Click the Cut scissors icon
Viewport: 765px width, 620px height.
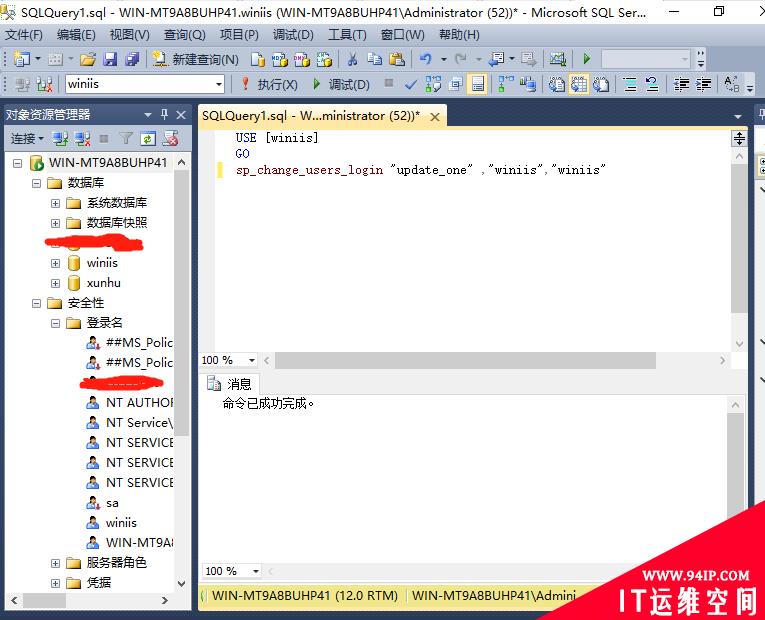coord(352,60)
